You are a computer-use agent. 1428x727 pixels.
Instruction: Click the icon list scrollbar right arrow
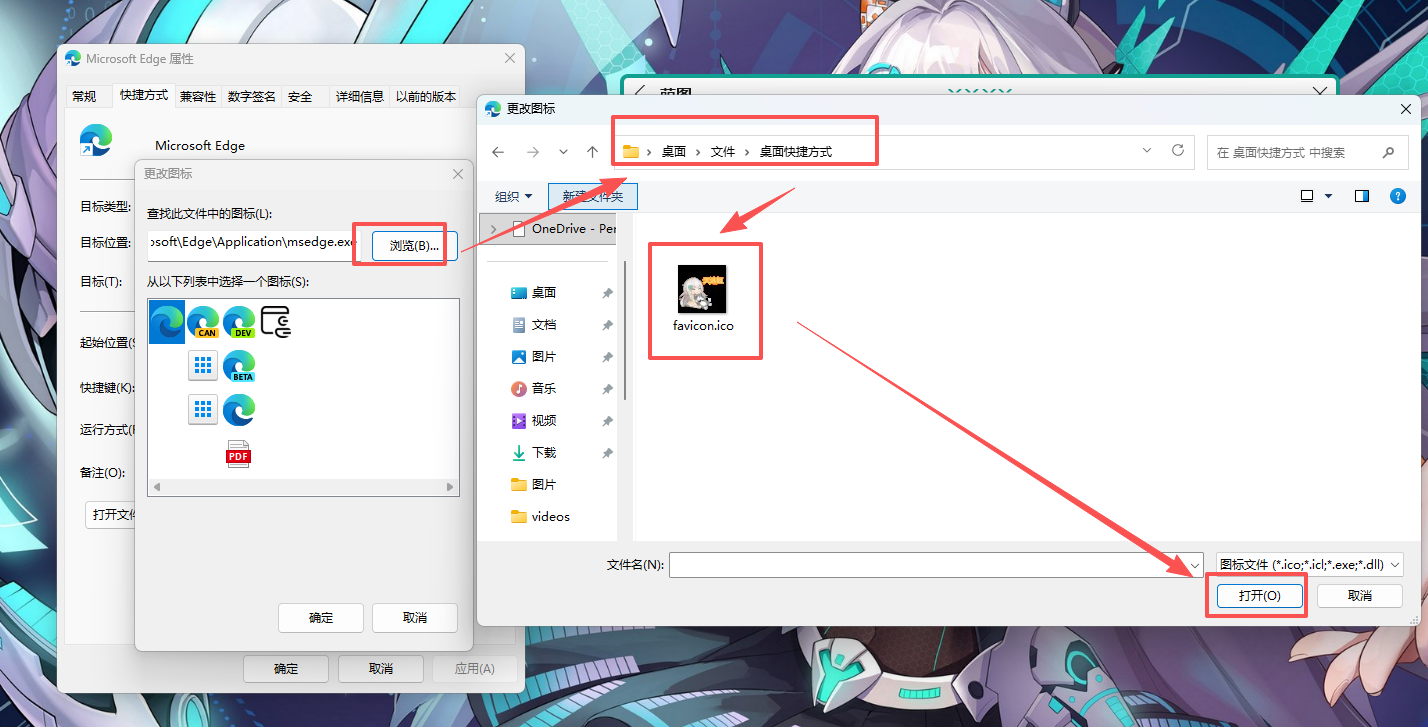tap(452, 488)
